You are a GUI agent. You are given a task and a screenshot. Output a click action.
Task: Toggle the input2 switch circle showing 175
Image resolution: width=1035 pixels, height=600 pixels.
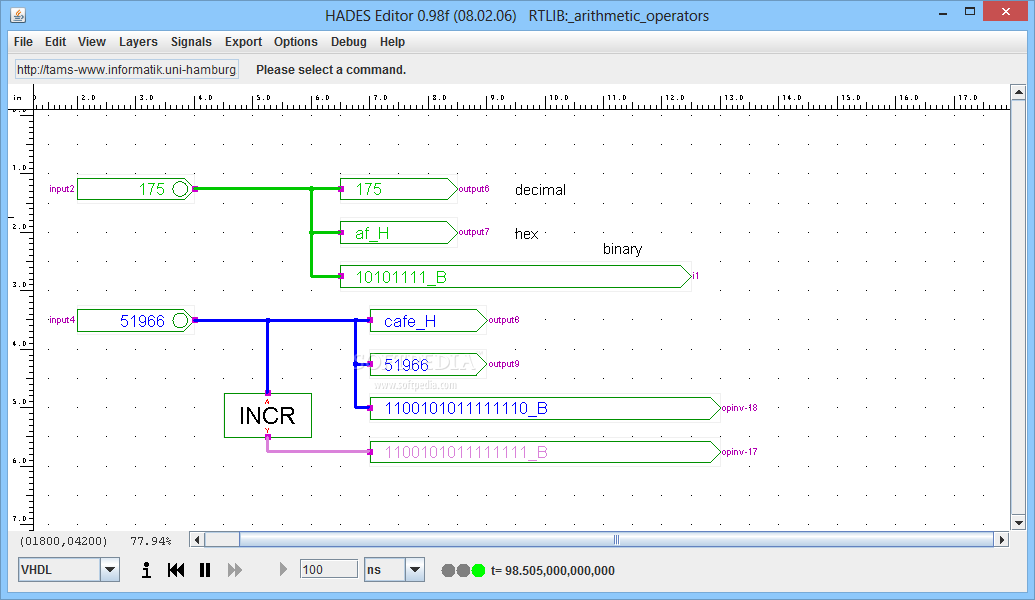[180, 189]
